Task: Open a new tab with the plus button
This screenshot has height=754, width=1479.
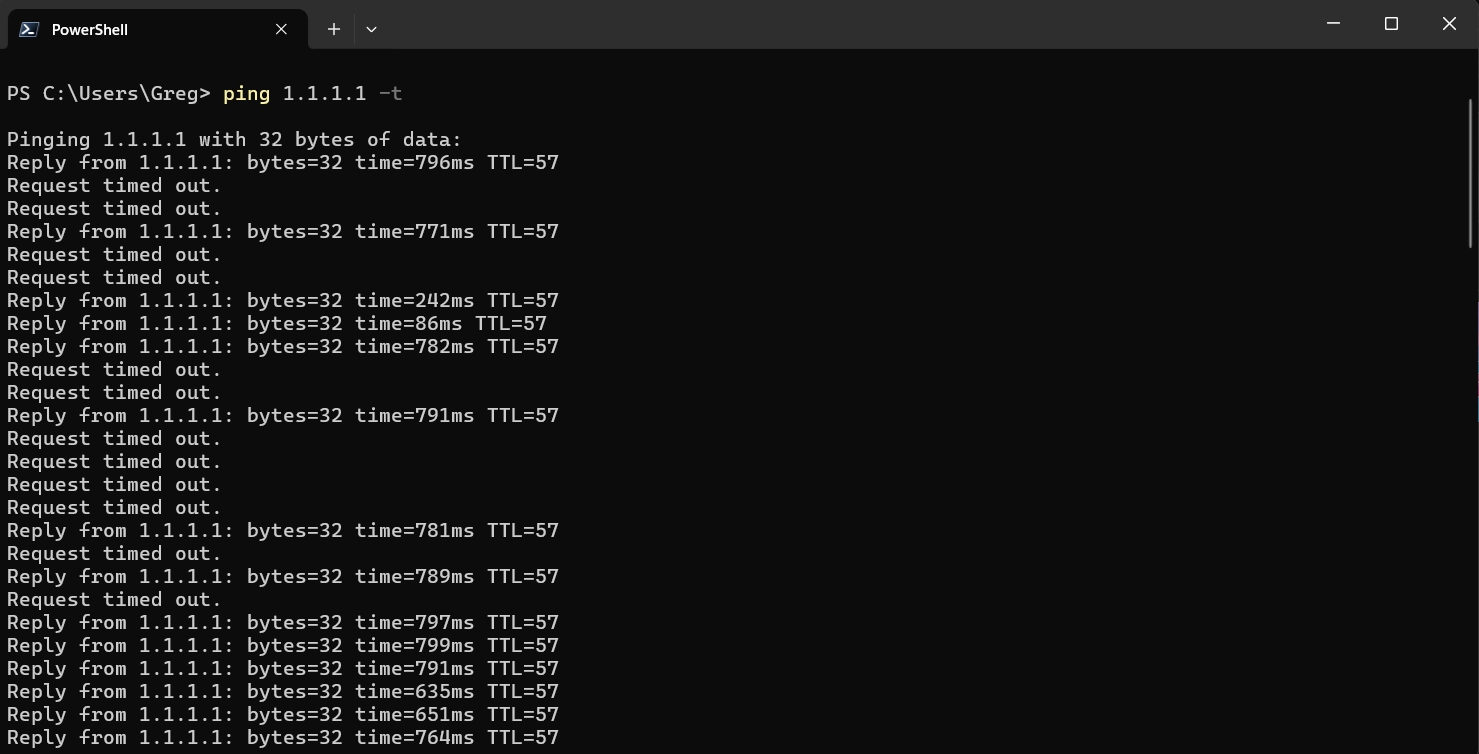Action: point(334,30)
